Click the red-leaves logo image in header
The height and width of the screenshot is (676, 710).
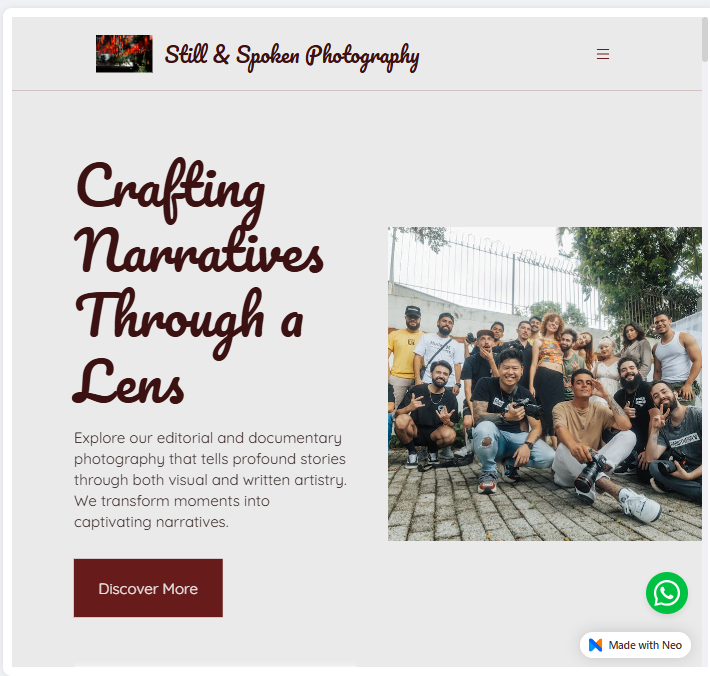click(x=124, y=54)
